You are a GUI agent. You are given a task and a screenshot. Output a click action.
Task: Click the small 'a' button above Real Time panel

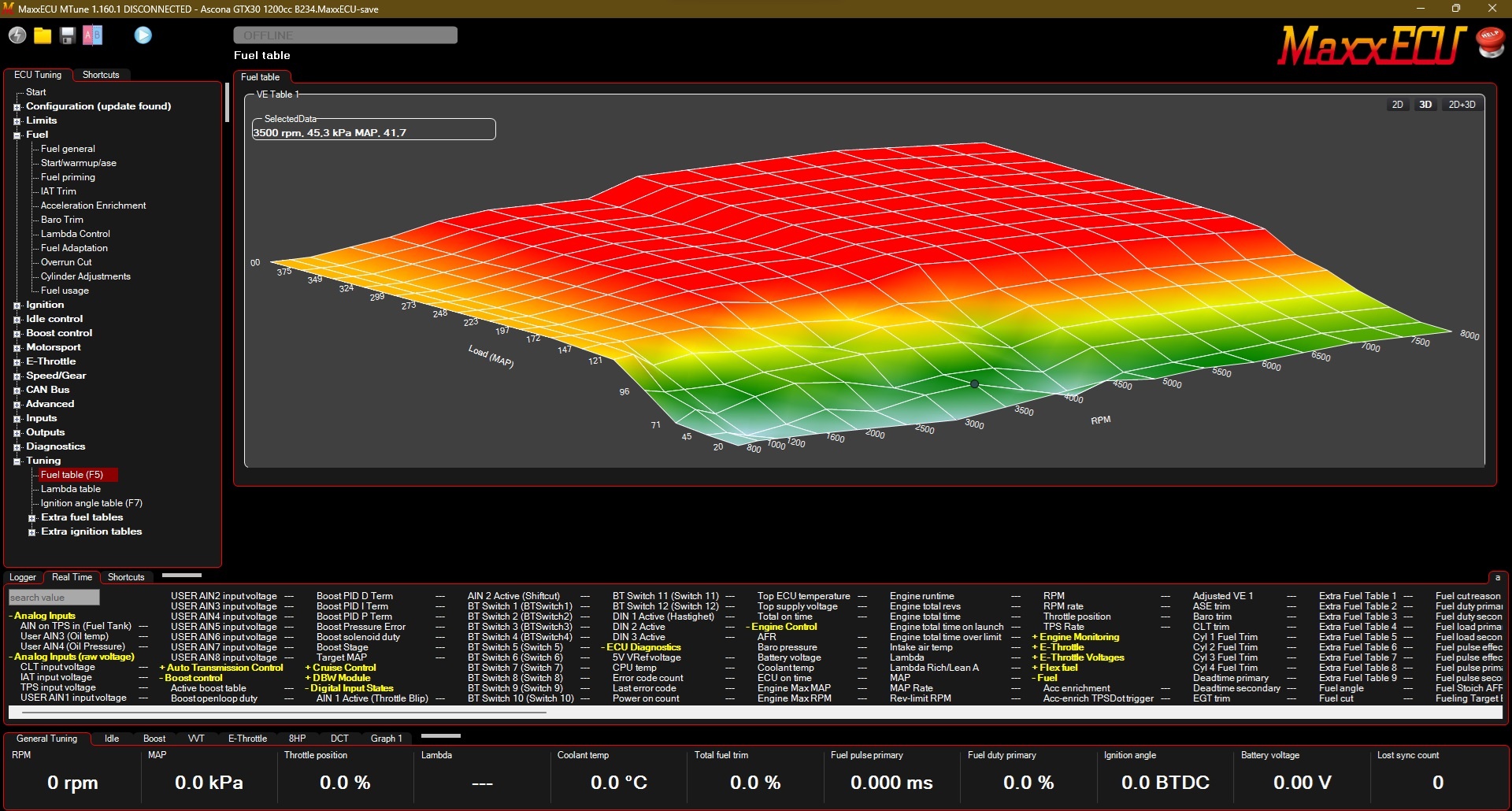(x=1497, y=577)
